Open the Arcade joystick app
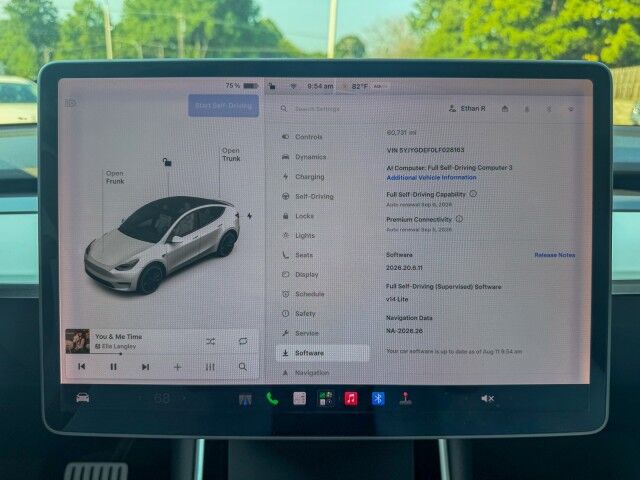 click(405, 398)
